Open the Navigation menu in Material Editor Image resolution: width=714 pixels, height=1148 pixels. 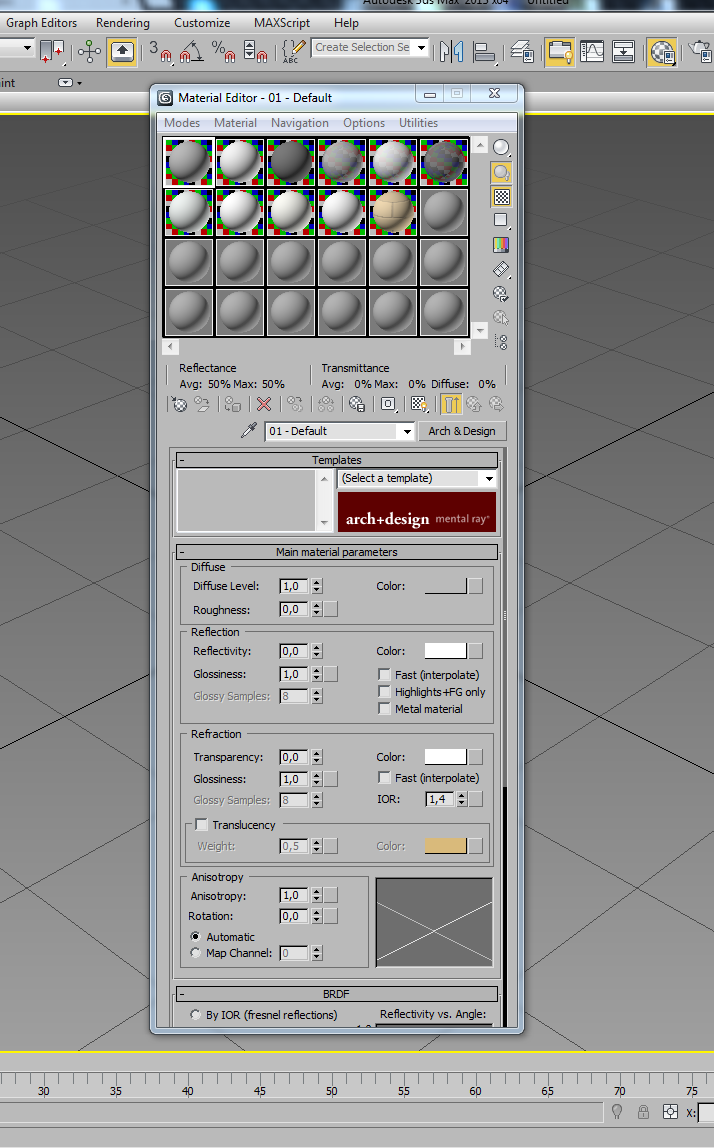(299, 123)
